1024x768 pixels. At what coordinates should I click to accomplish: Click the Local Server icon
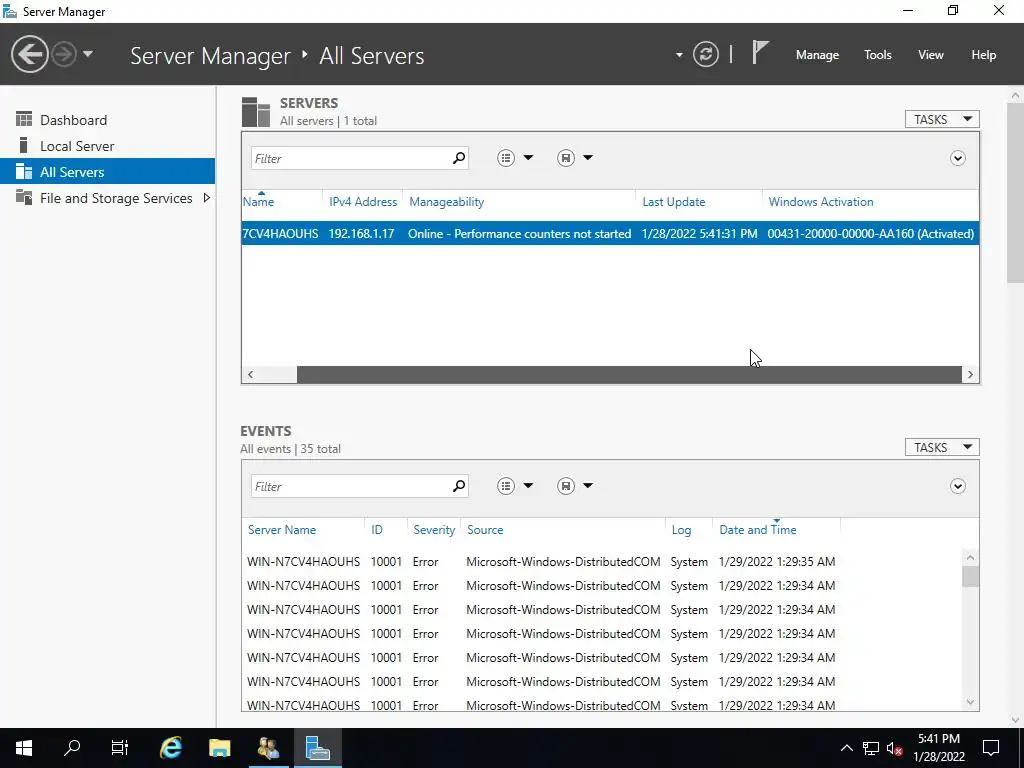pyautogui.click(x=24, y=145)
